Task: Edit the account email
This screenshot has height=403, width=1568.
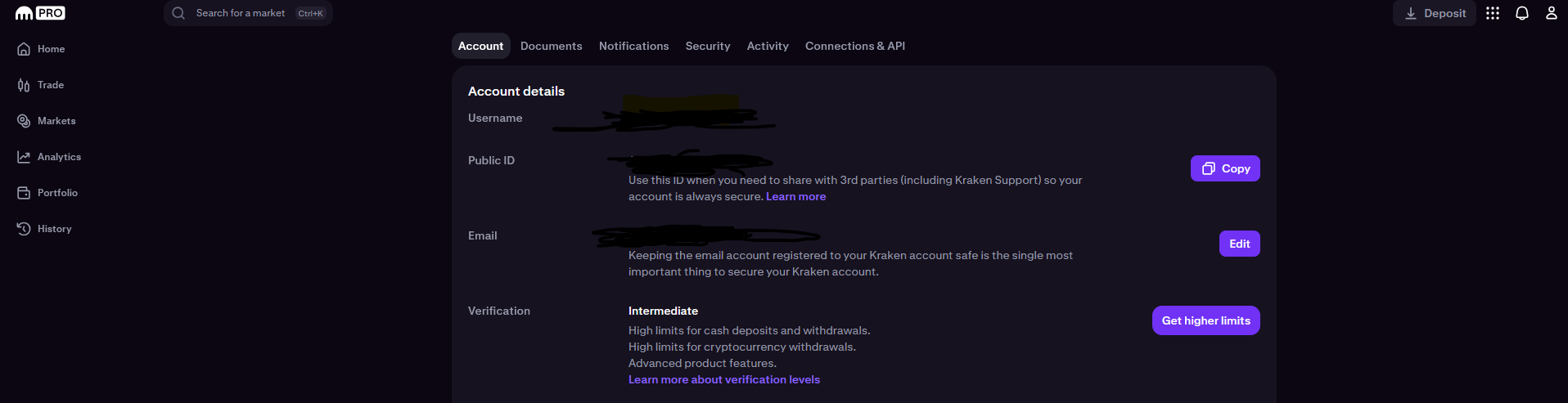Action: pos(1240,244)
